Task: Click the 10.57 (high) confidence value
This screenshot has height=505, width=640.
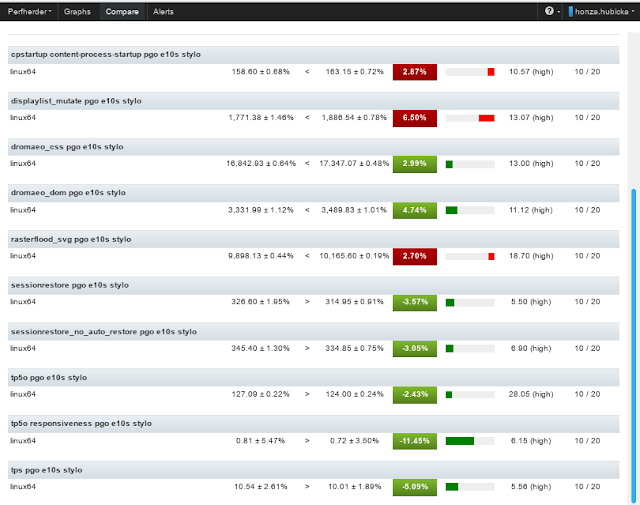Action: coord(531,72)
